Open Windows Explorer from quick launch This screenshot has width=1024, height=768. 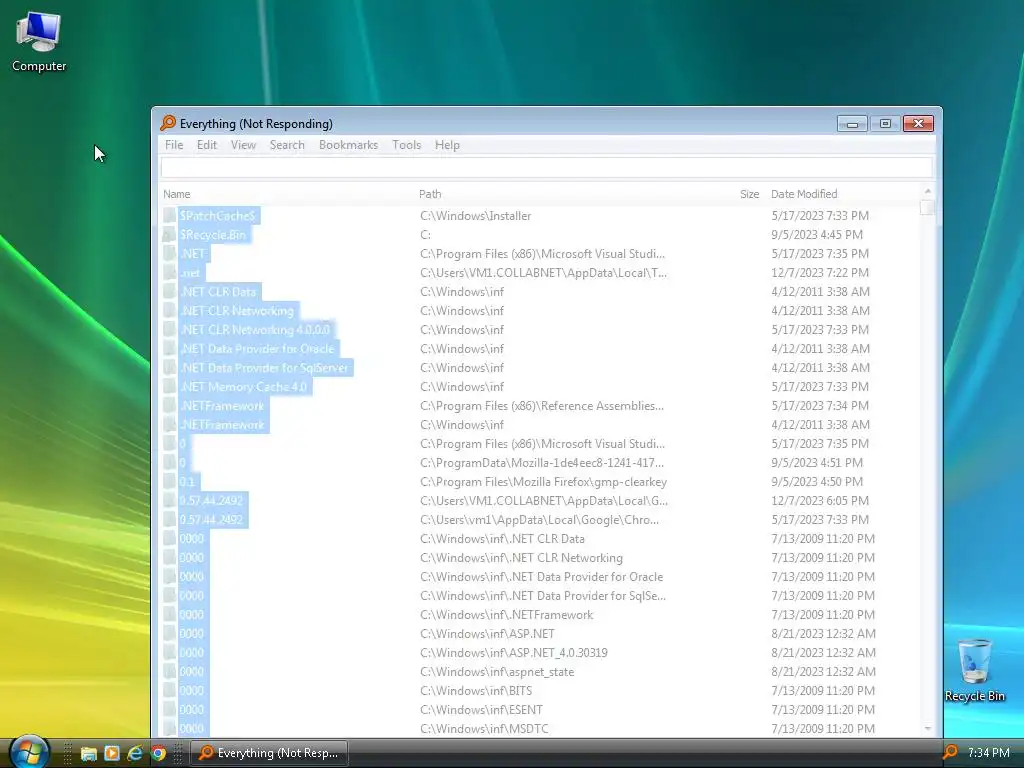(x=89, y=754)
